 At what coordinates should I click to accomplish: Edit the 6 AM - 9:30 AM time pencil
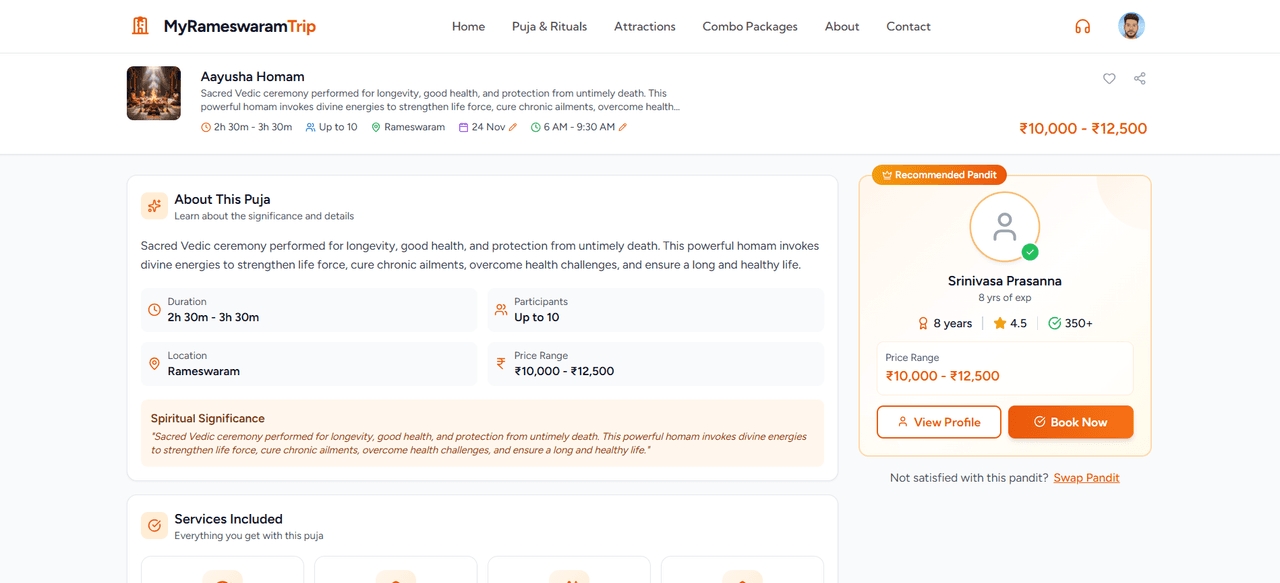pos(623,127)
